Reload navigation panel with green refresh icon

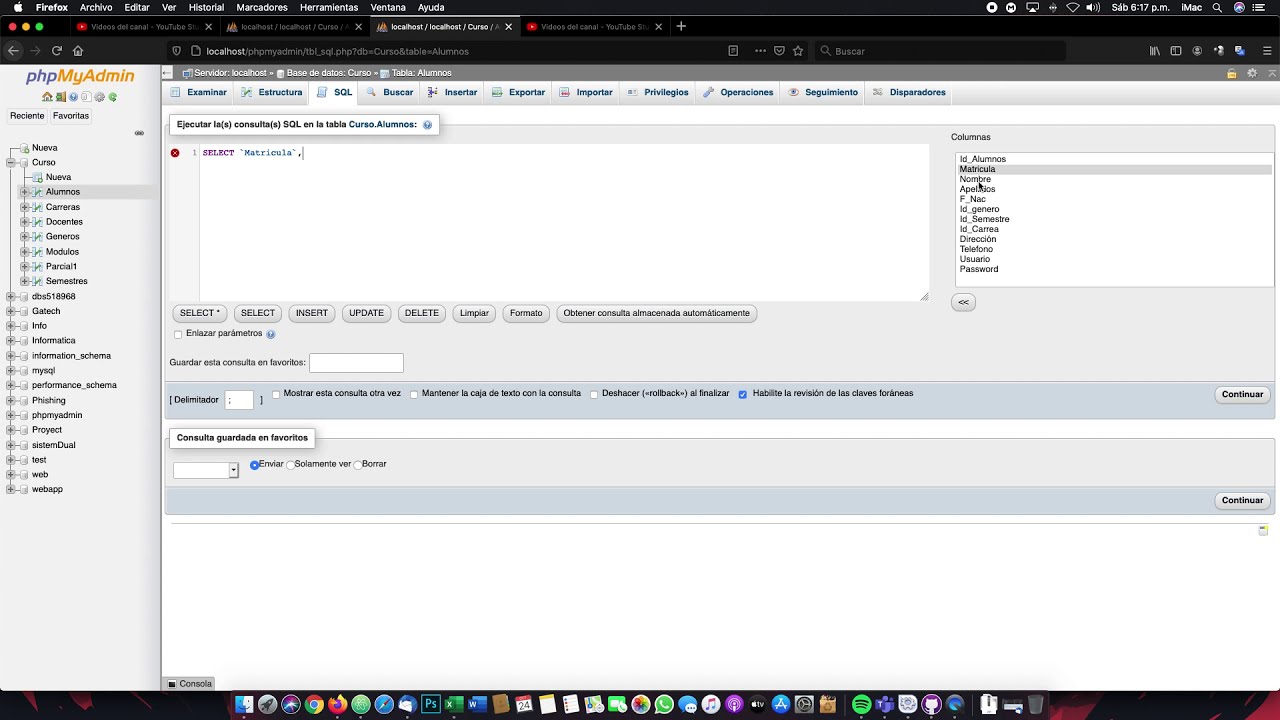click(112, 97)
